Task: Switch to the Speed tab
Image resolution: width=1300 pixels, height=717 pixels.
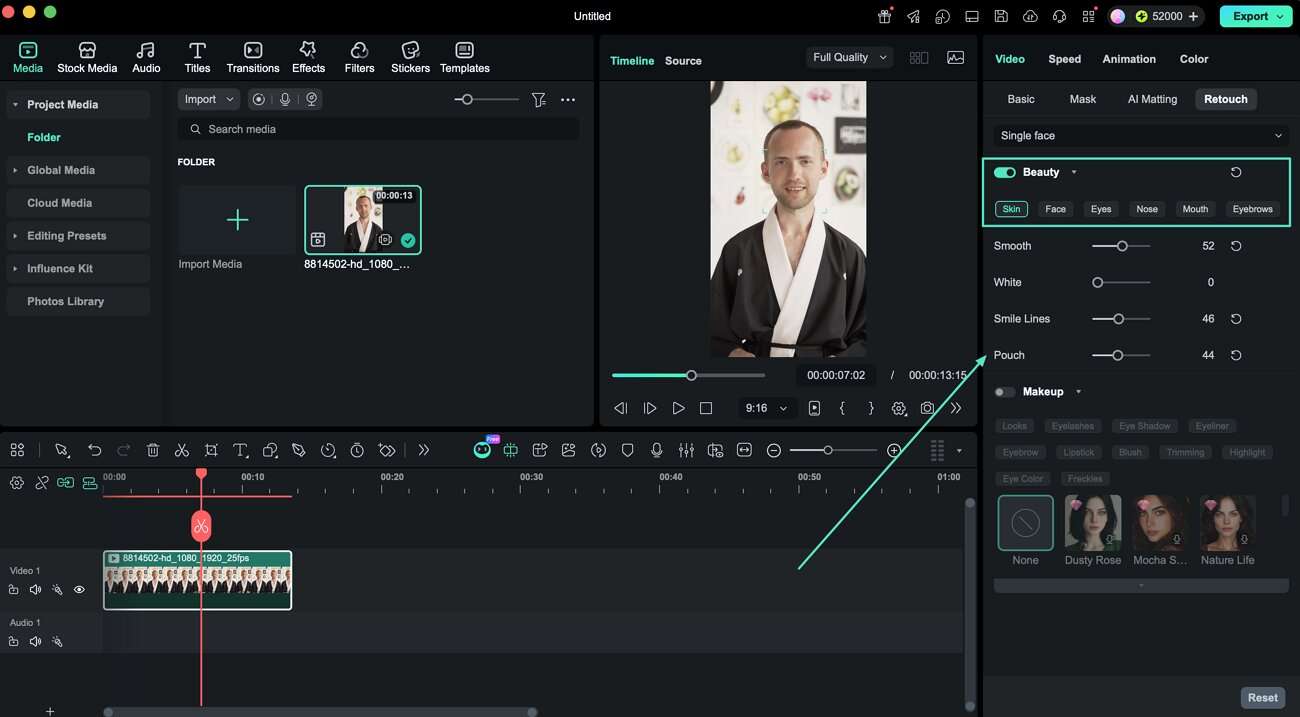Action: click(x=1064, y=59)
